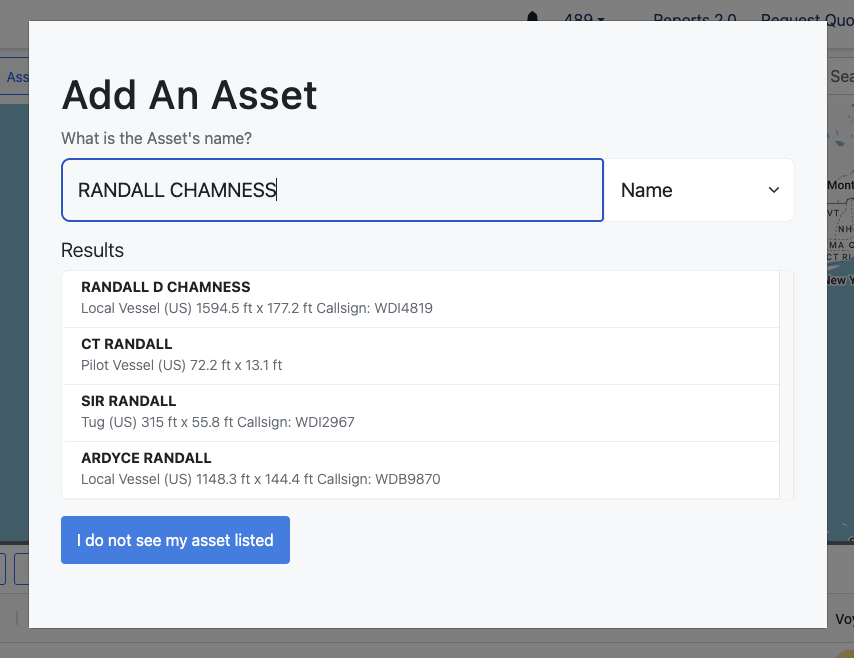This screenshot has width=854, height=658.
Task: Open the 489 dropdown in top bar
Action: point(584,19)
